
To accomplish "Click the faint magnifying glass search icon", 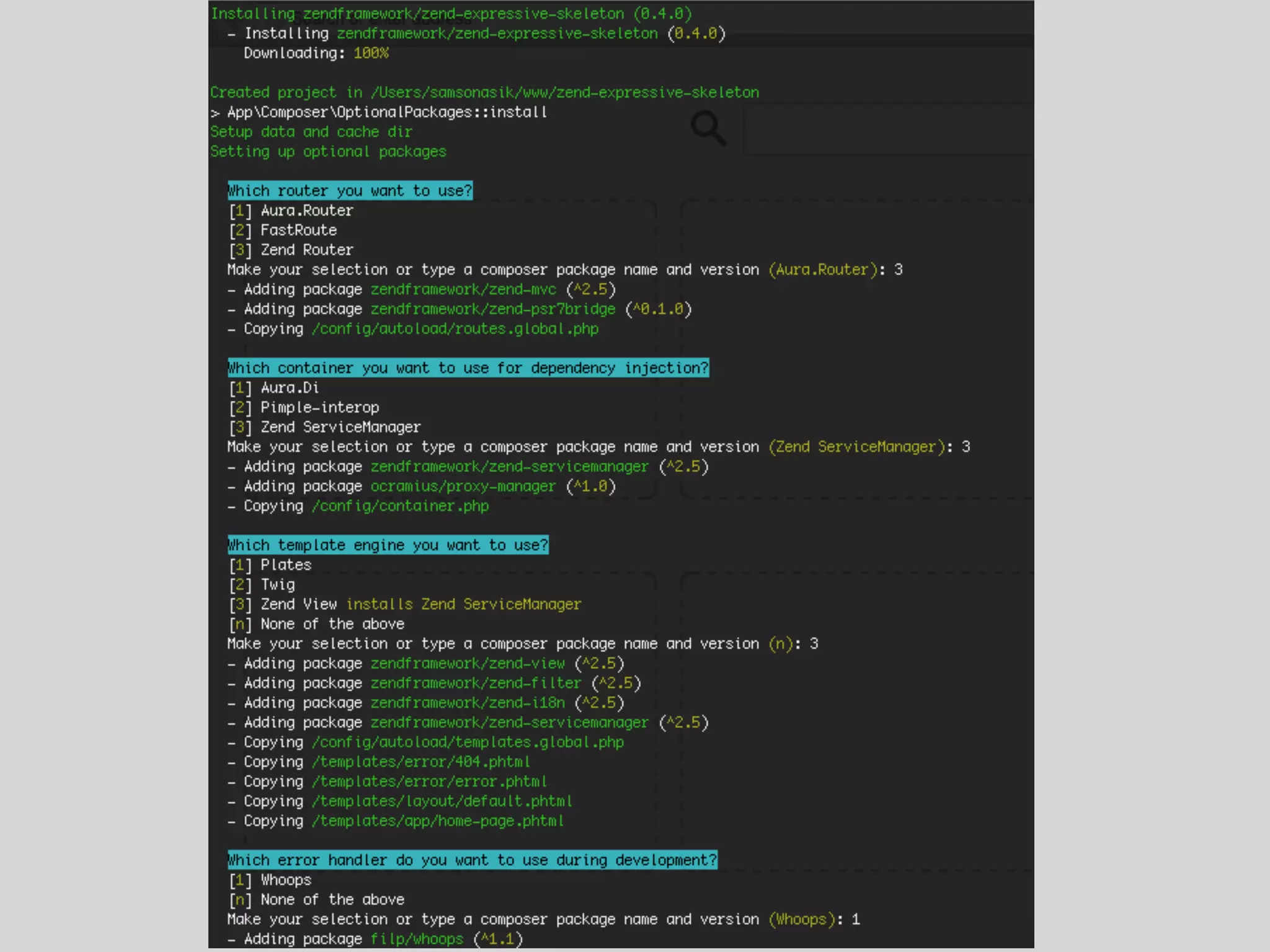I will coord(708,128).
